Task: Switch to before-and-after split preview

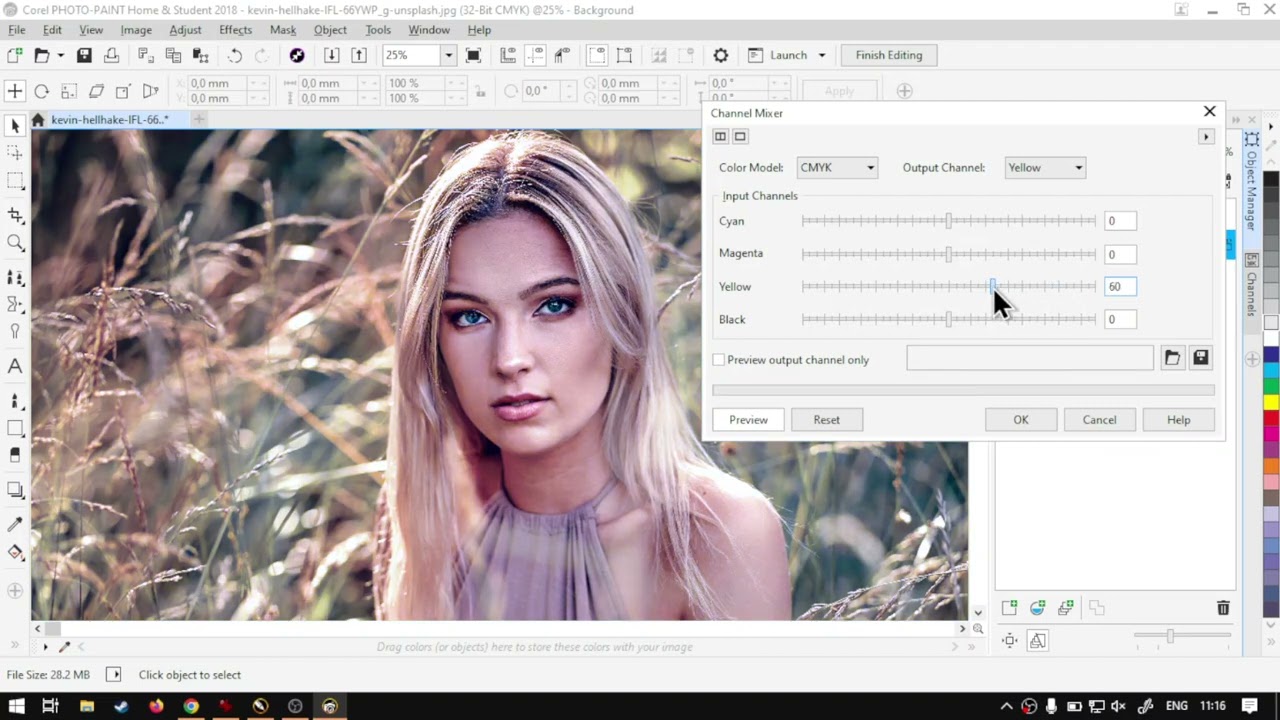Action: [720, 137]
